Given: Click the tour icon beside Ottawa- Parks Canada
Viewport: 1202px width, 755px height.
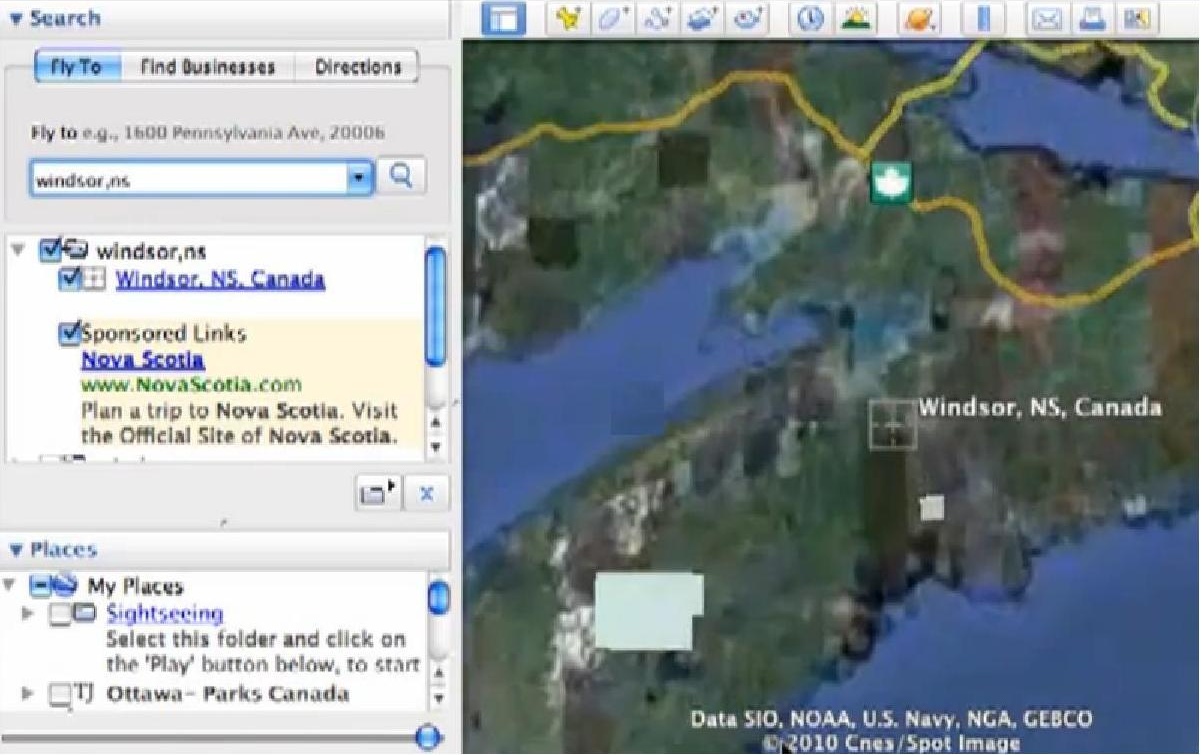Looking at the screenshot, I should pos(84,692).
